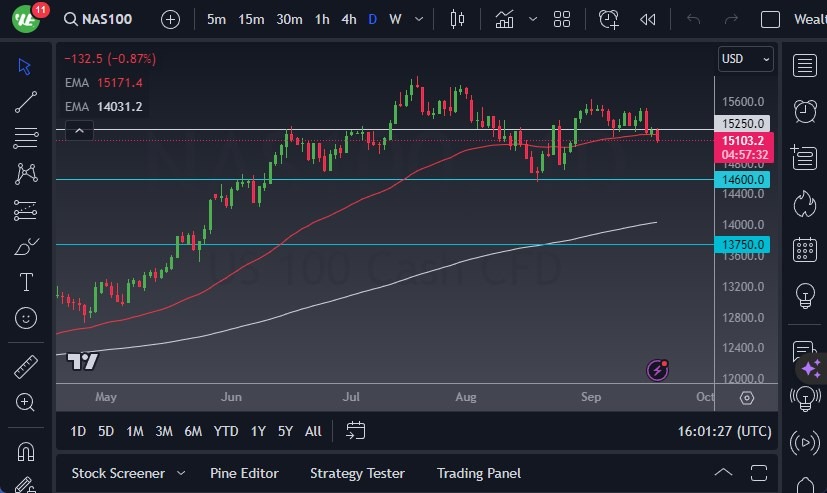The width and height of the screenshot is (827, 493).
Task: Open the calendar panel icon
Action: [804, 250]
